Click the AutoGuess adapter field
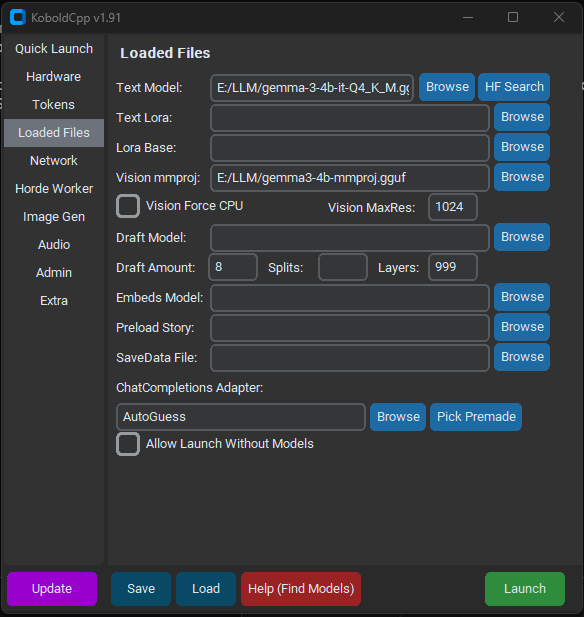This screenshot has width=584, height=617. [241, 417]
